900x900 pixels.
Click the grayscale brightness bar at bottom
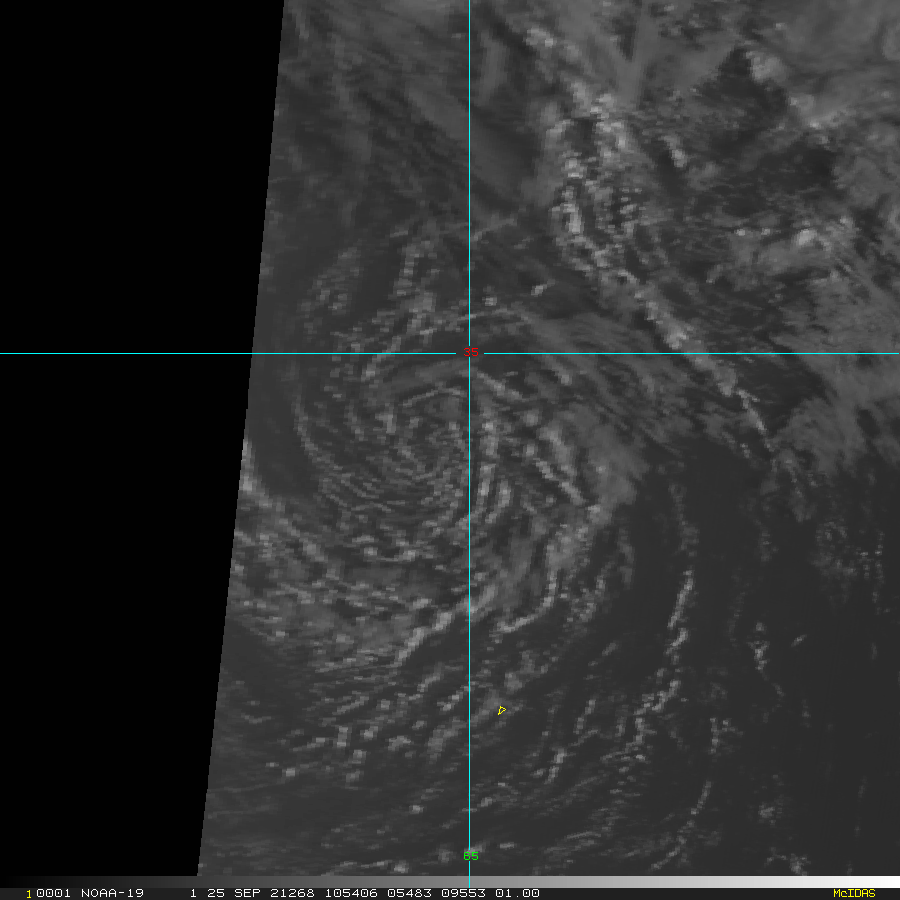450,882
